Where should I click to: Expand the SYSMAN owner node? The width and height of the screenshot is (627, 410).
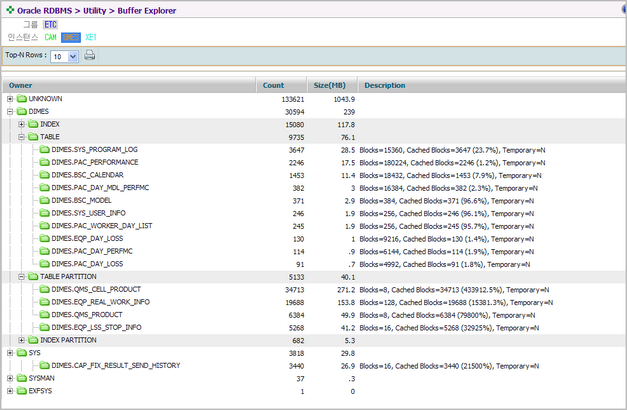tap(10, 378)
